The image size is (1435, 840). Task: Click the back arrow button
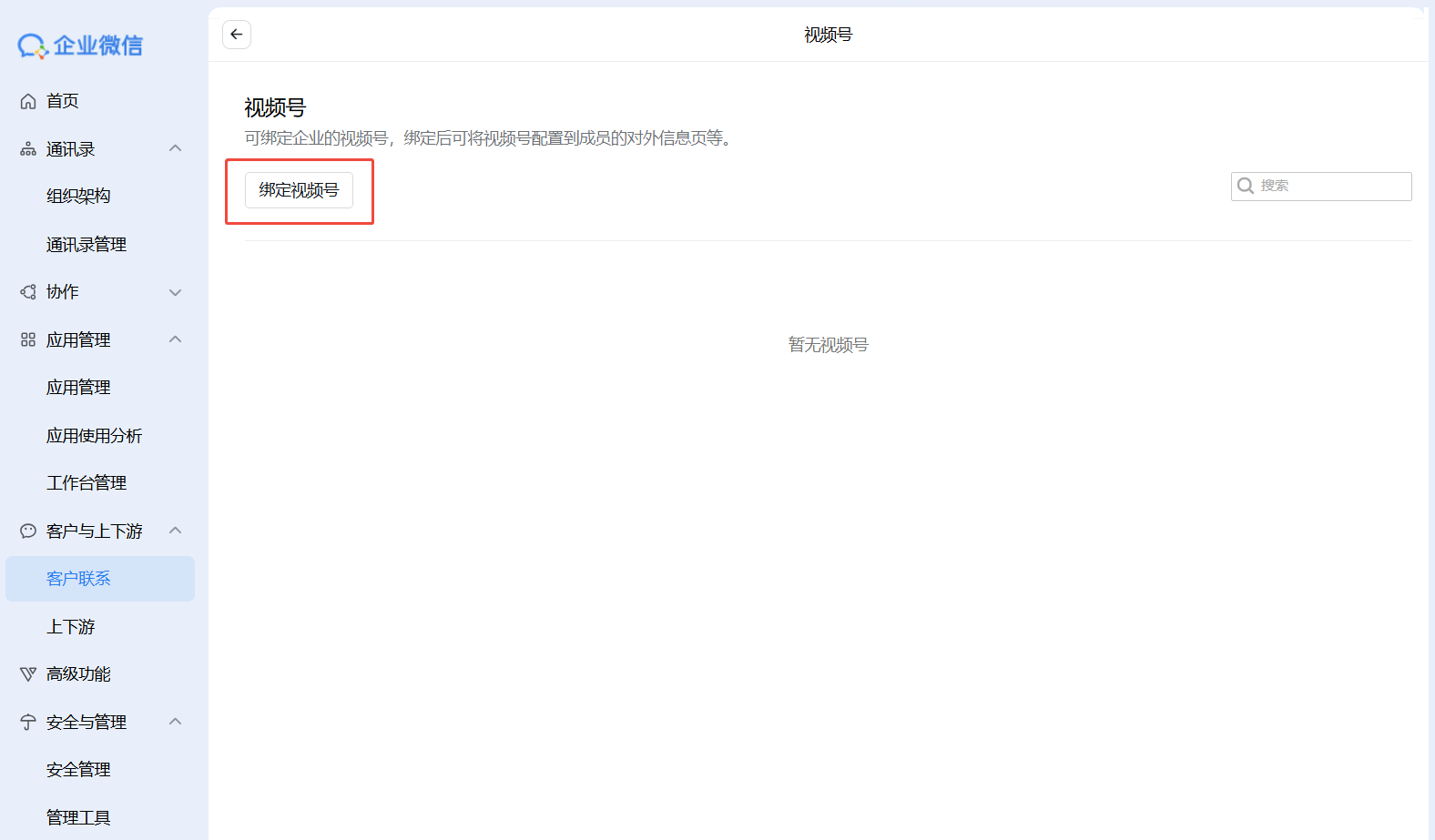coord(237,35)
